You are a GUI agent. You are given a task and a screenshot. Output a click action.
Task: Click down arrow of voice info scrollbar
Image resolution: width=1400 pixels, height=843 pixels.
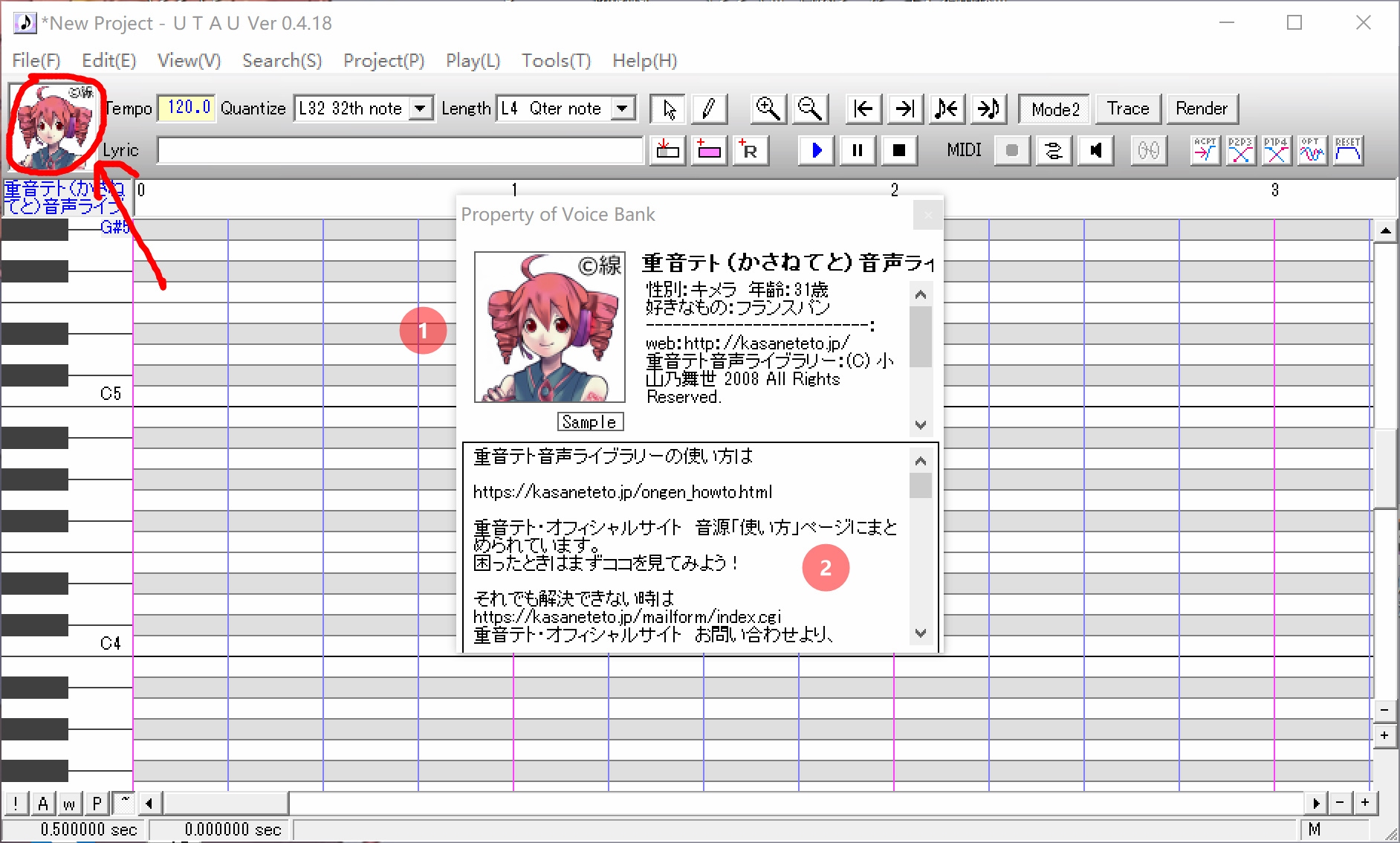click(x=921, y=425)
